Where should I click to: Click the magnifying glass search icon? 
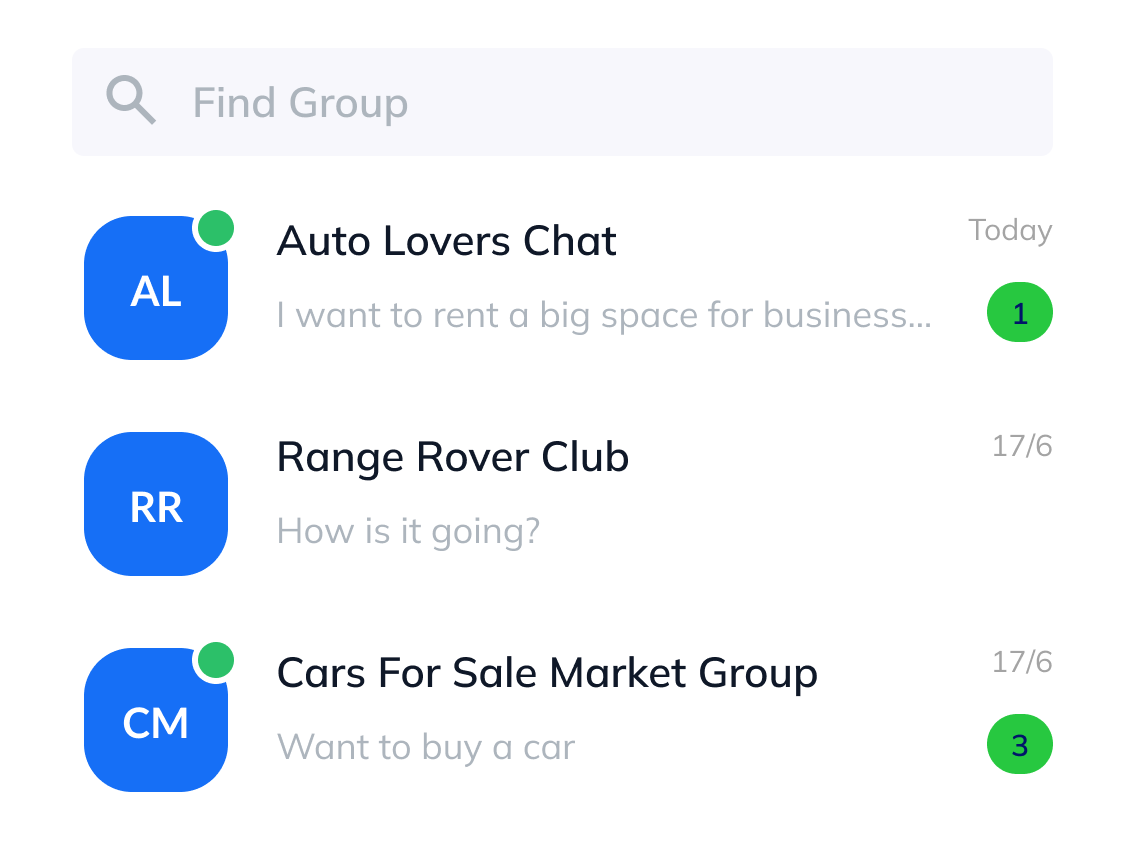tap(130, 100)
